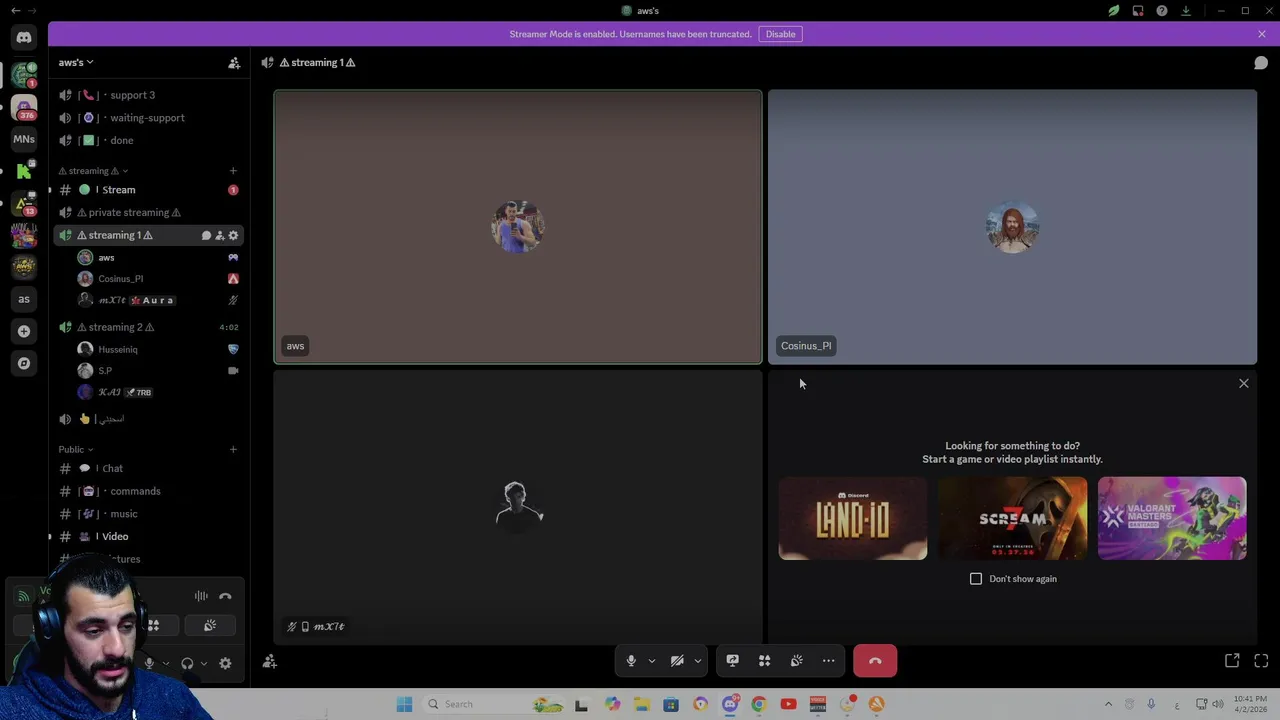Select user Cosinus_PI in channel list

(158, 279)
